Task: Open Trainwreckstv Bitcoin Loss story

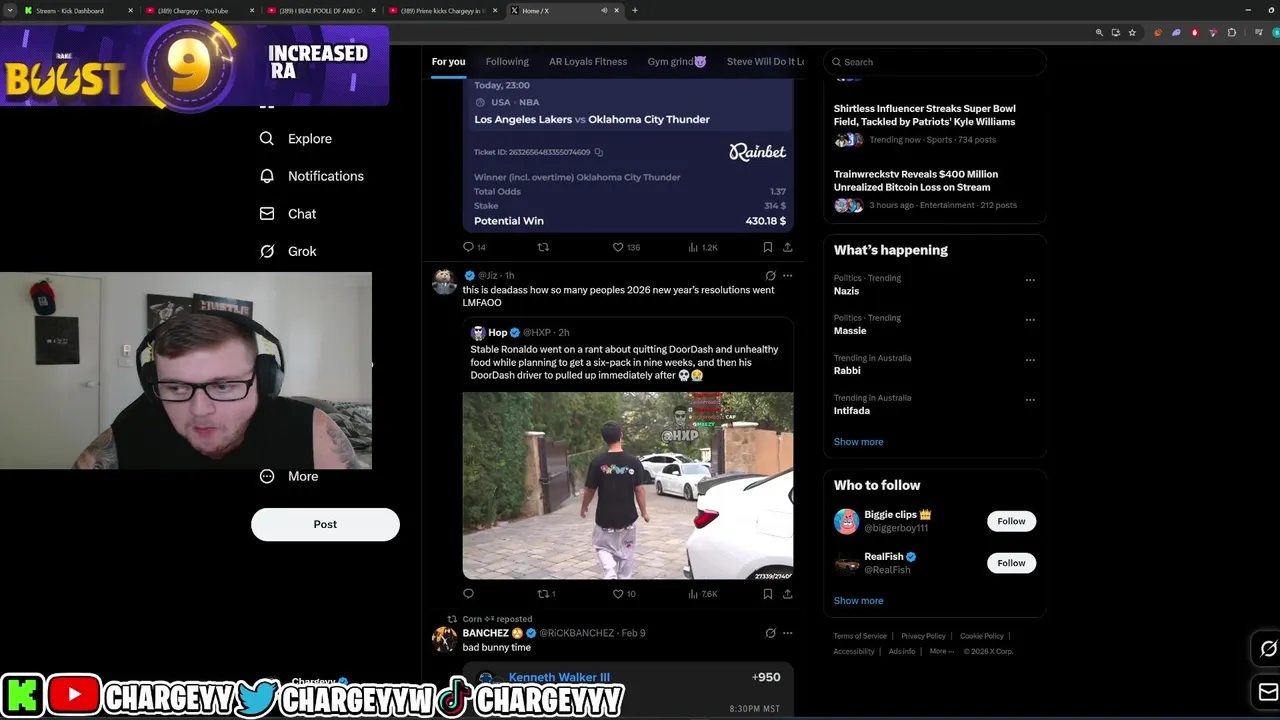Action: point(916,181)
